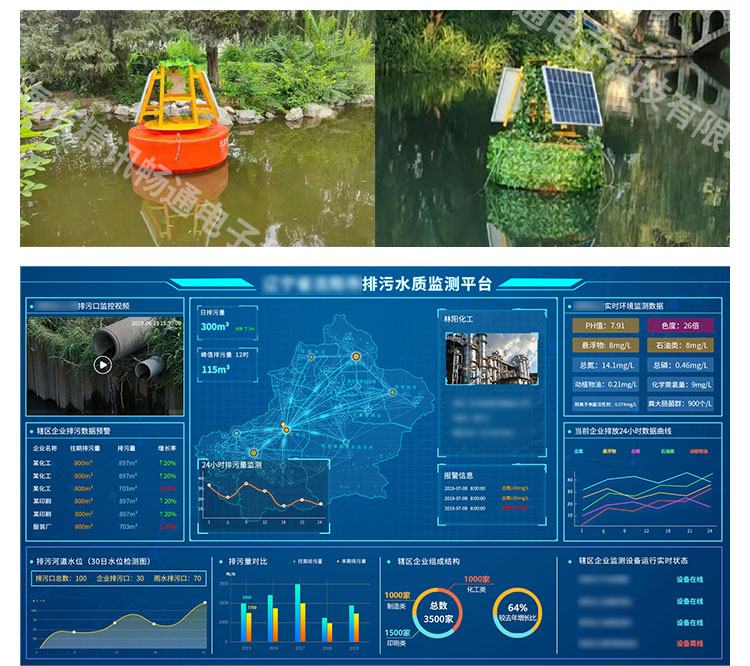Click the red 设备离线 status

click(x=690, y=644)
